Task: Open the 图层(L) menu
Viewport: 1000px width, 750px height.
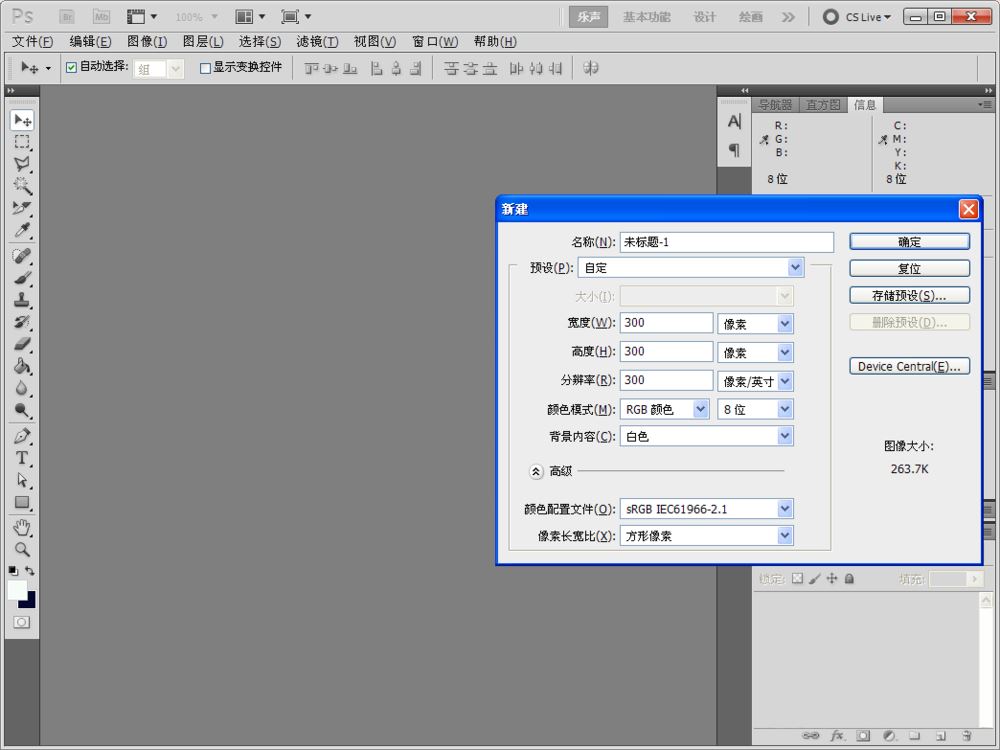Action: coord(203,41)
